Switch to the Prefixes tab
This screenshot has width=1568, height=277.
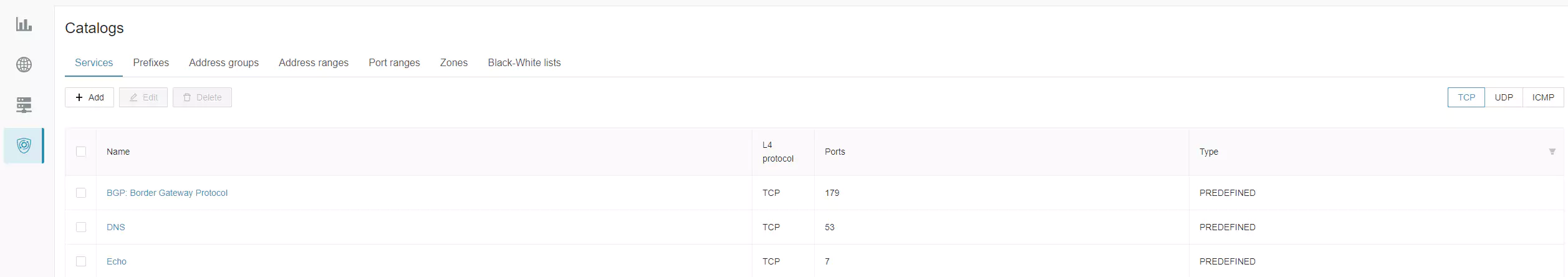click(151, 62)
